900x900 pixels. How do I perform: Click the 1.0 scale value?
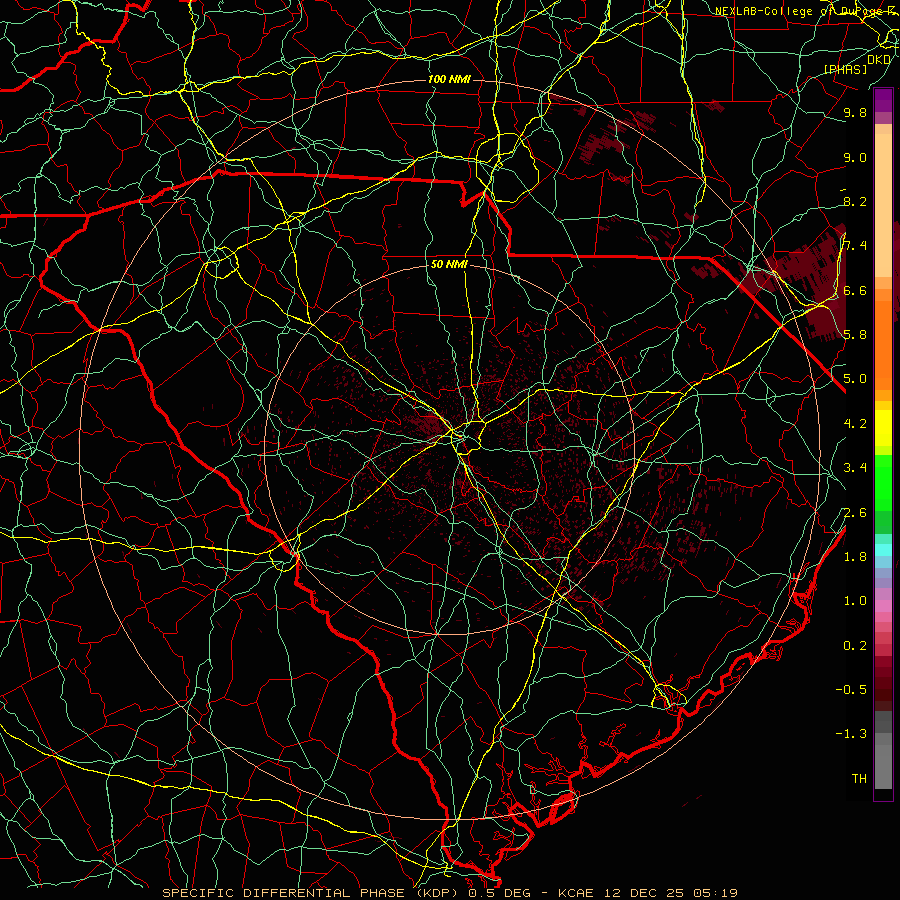tap(855, 601)
